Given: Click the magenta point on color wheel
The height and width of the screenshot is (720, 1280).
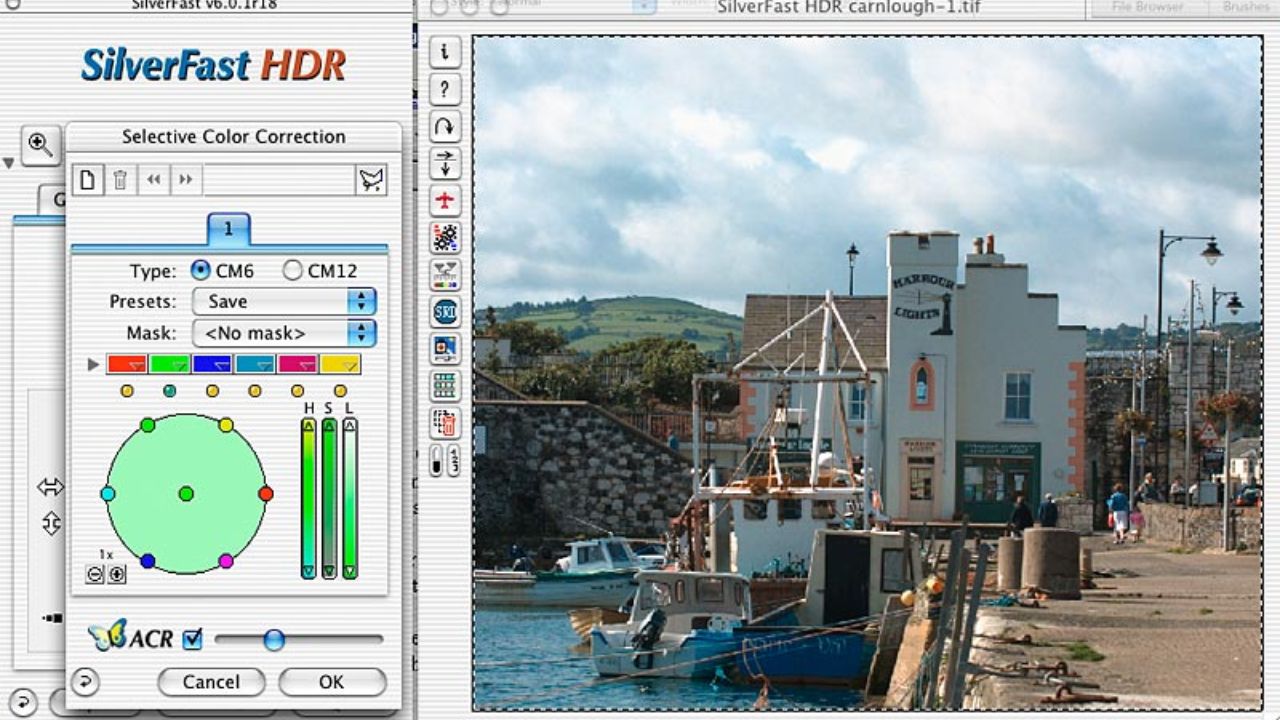Looking at the screenshot, I should 226,561.
